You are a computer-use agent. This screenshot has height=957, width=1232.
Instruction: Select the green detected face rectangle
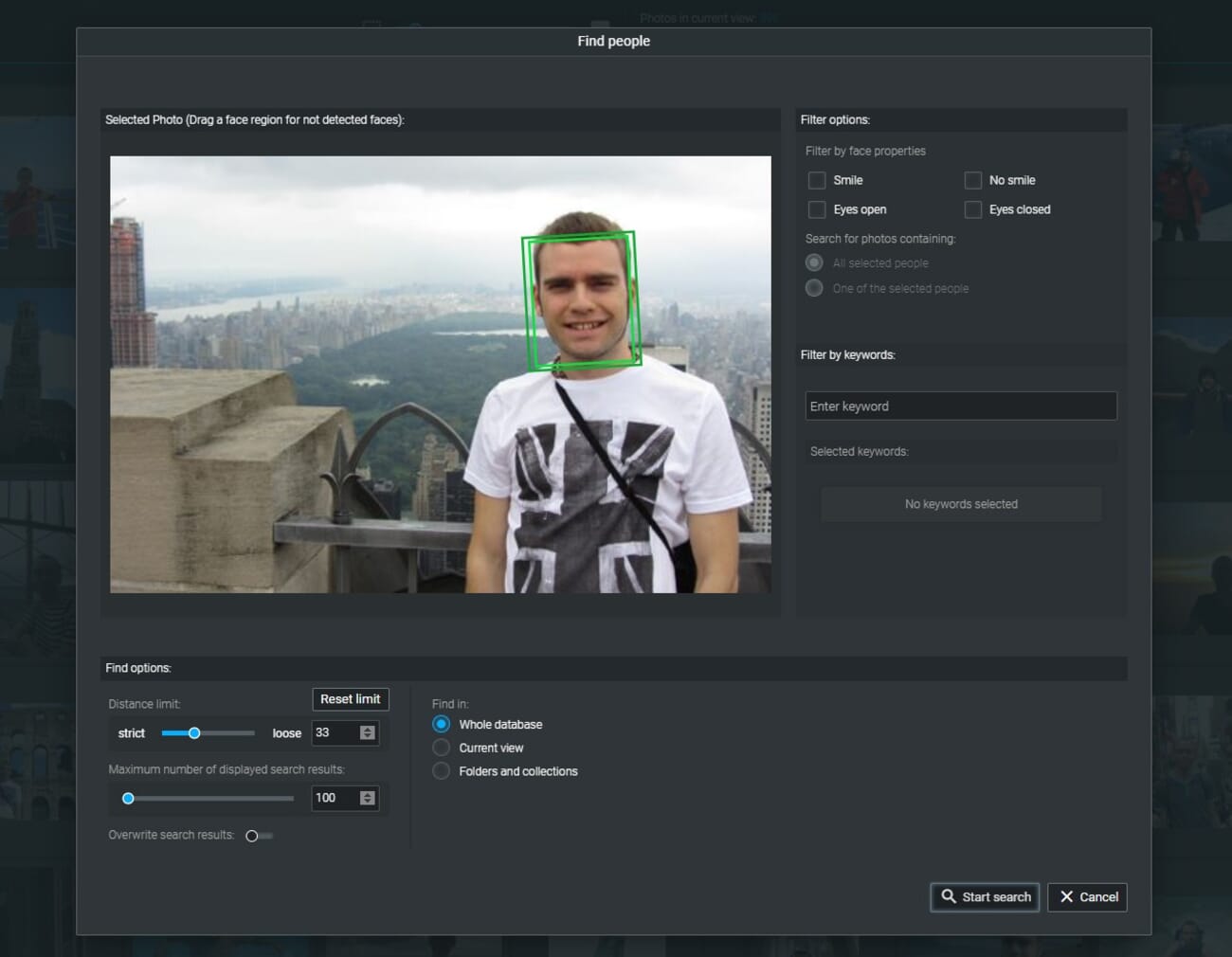coord(581,300)
